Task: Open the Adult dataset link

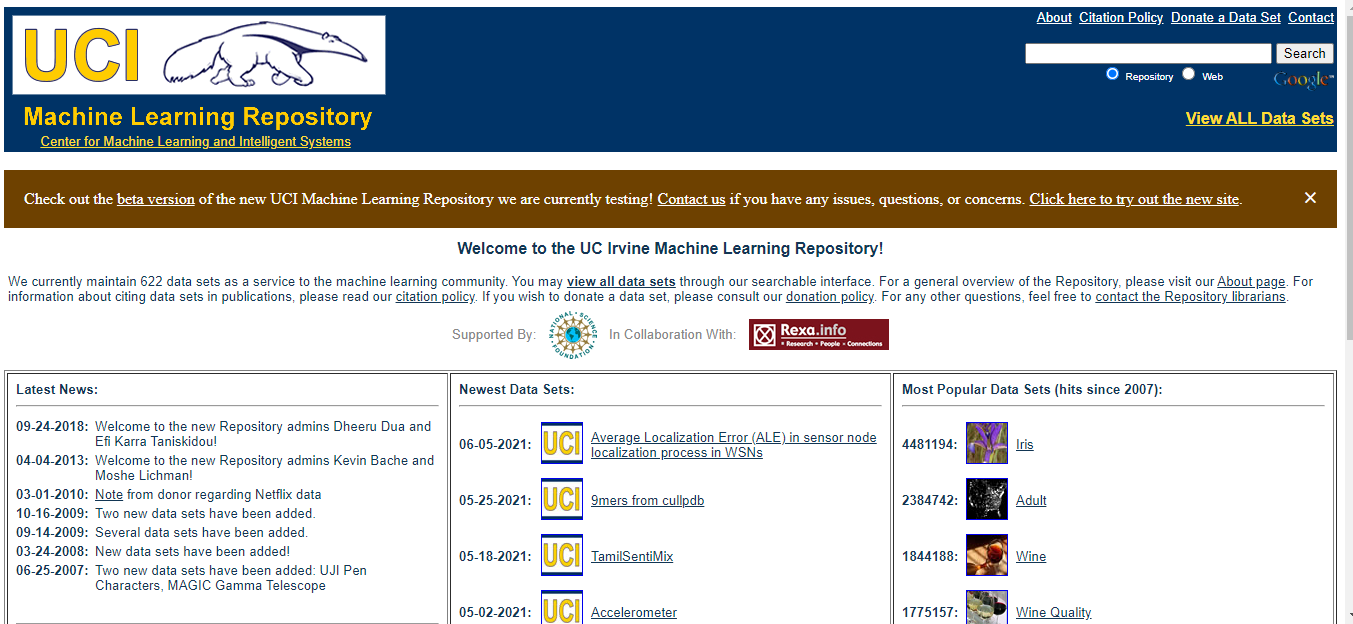Action: point(1031,500)
